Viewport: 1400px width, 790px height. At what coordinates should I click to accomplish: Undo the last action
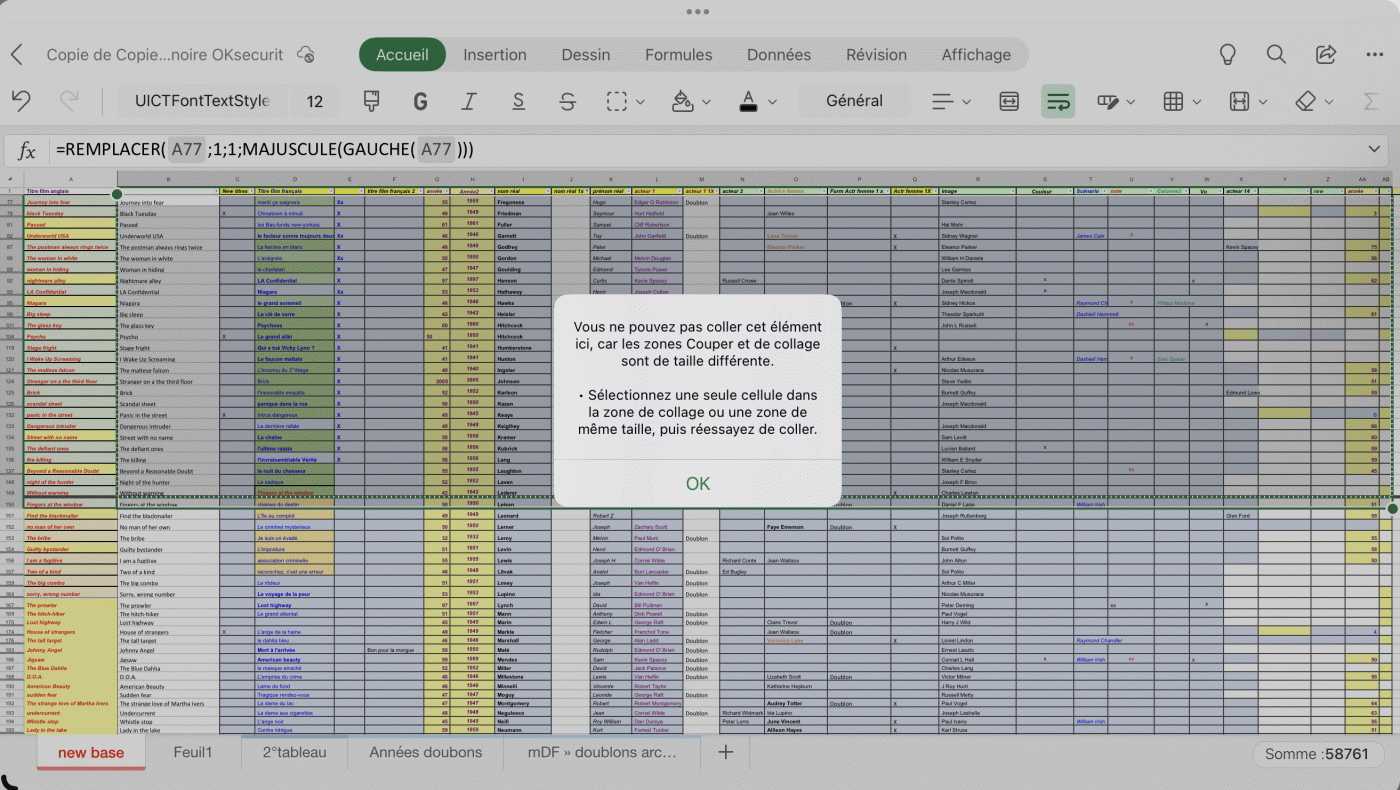tap(21, 101)
